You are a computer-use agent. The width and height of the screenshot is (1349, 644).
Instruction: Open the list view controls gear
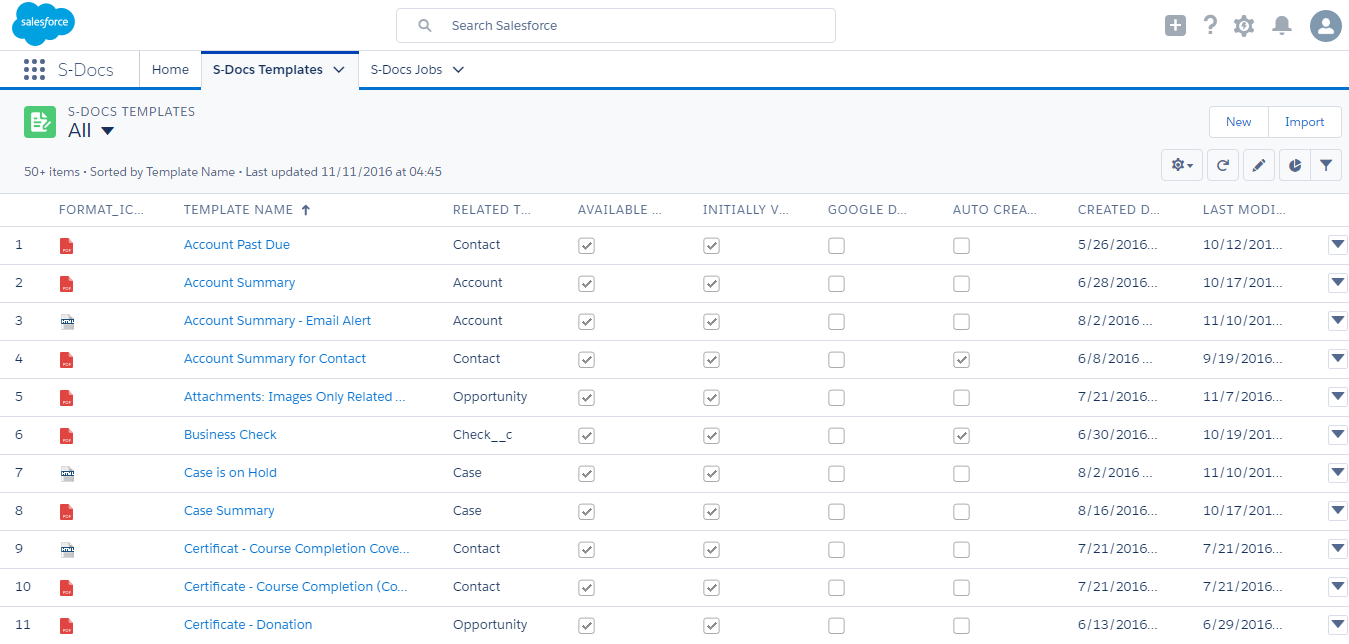click(x=1182, y=165)
